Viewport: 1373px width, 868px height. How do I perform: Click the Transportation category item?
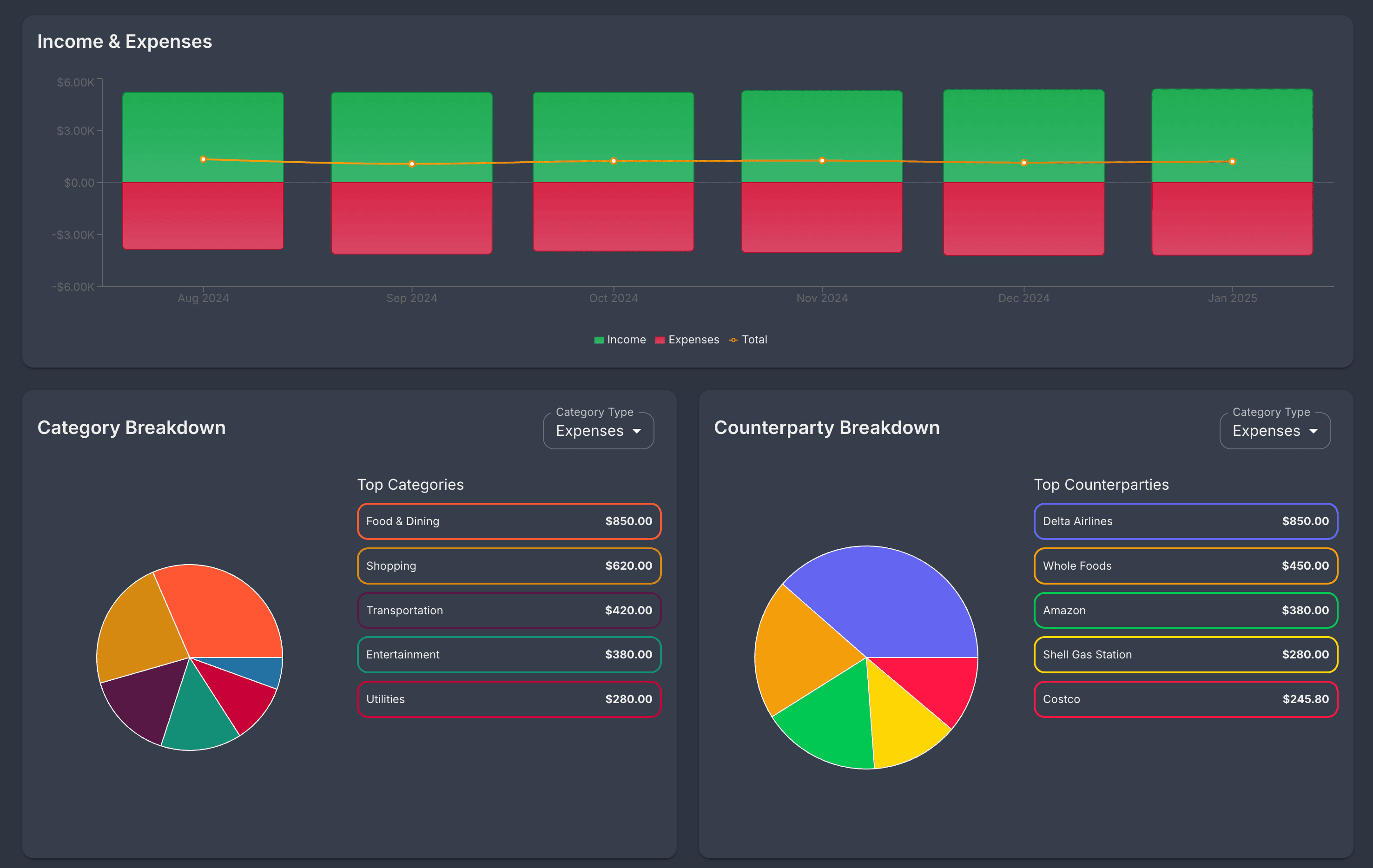(508, 610)
